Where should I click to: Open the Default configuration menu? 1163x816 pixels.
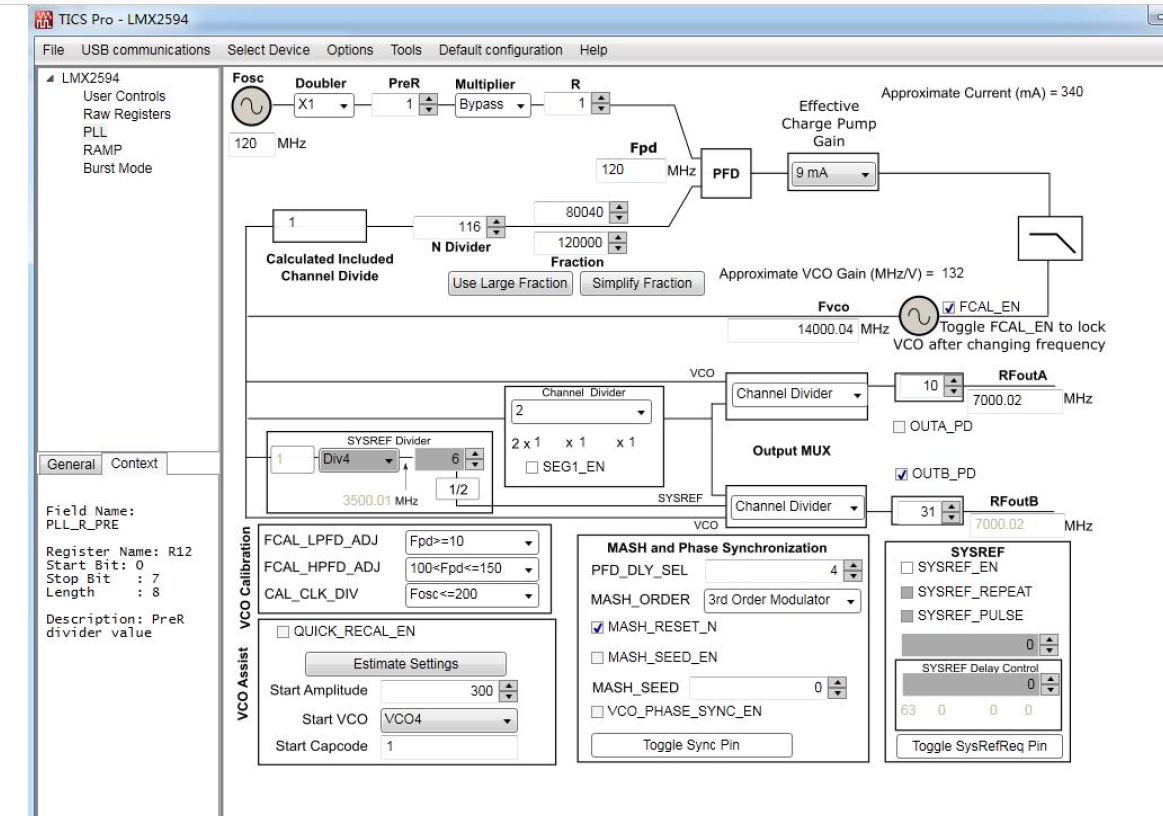point(501,50)
